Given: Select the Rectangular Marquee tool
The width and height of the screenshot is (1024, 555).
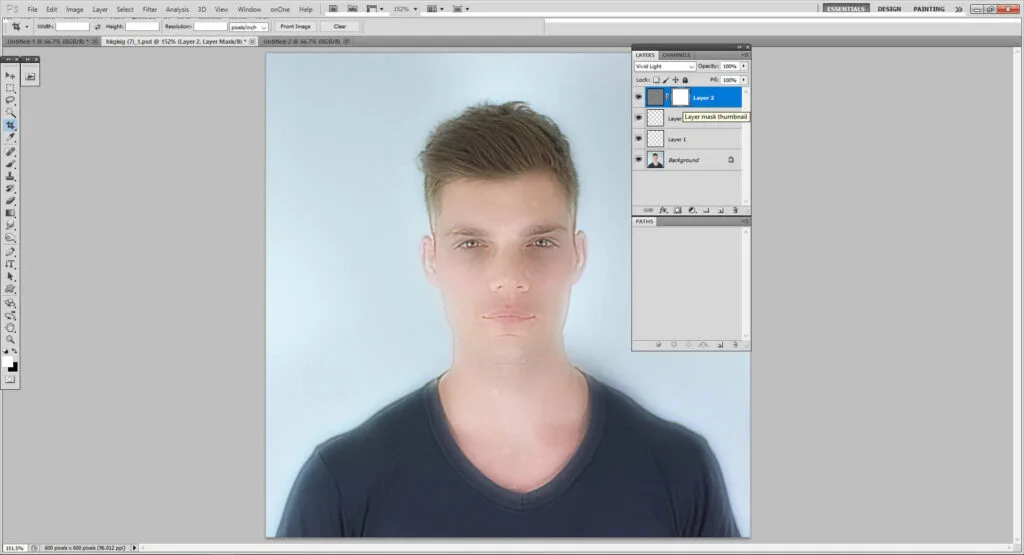Looking at the screenshot, I should pos(10,88).
